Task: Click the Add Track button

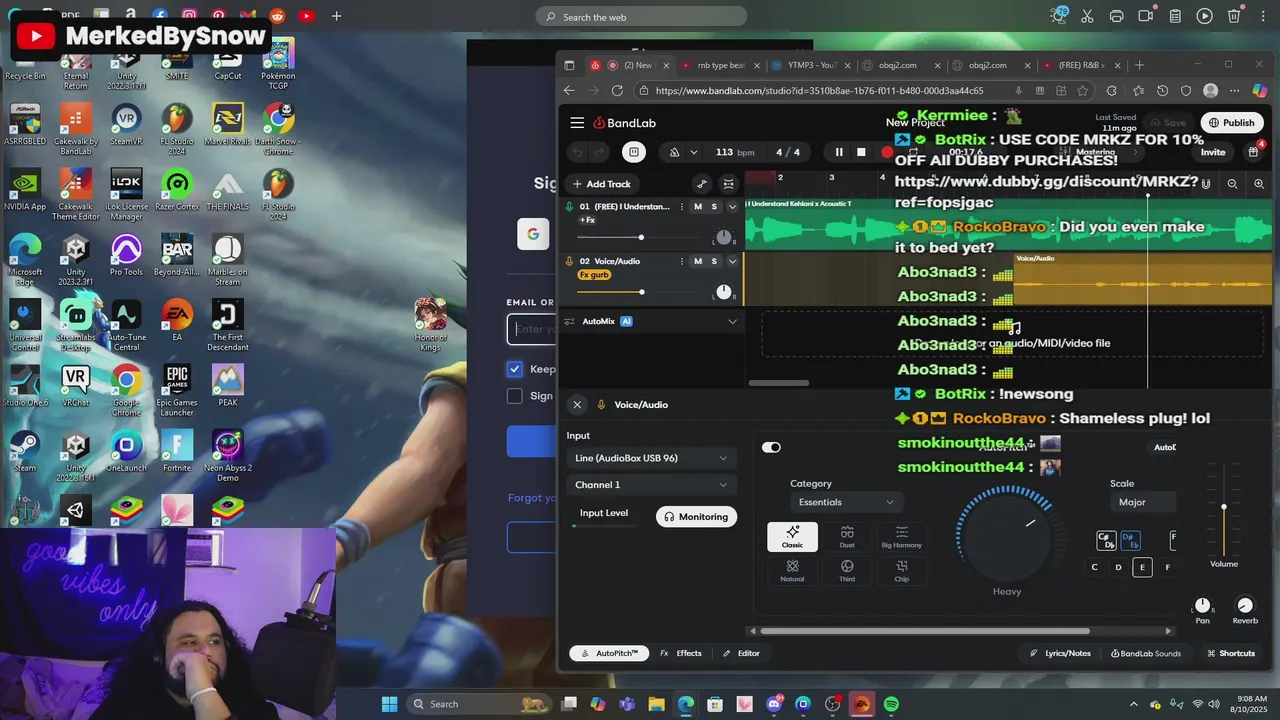Action: click(x=601, y=184)
